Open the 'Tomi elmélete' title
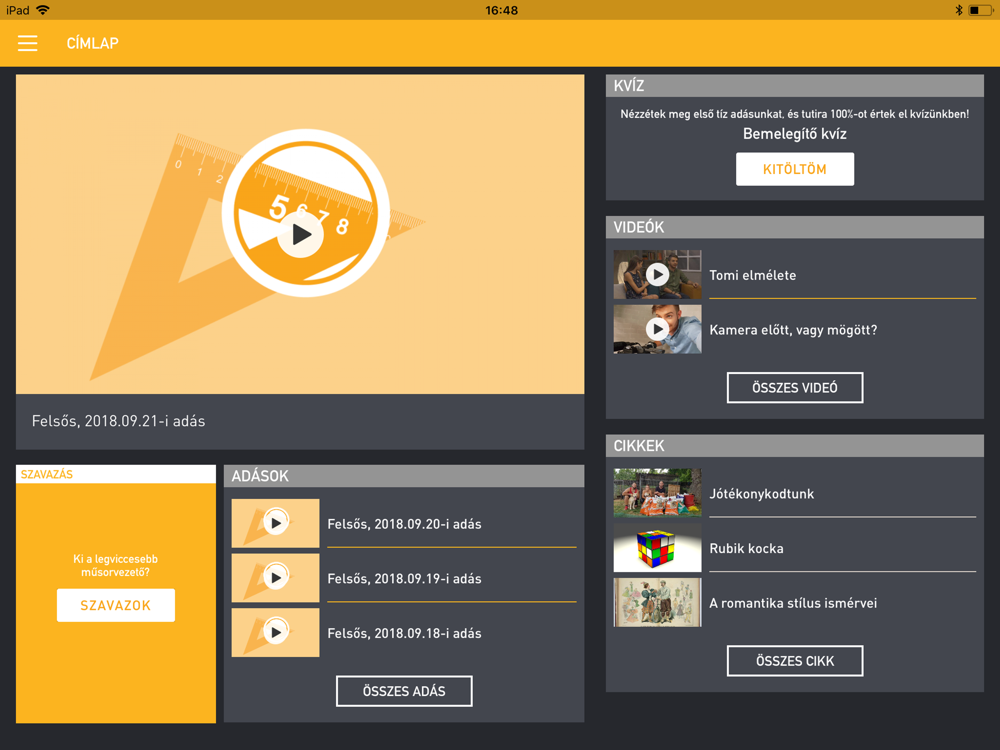This screenshot has width=1000, height=750. tap(753, 276)
